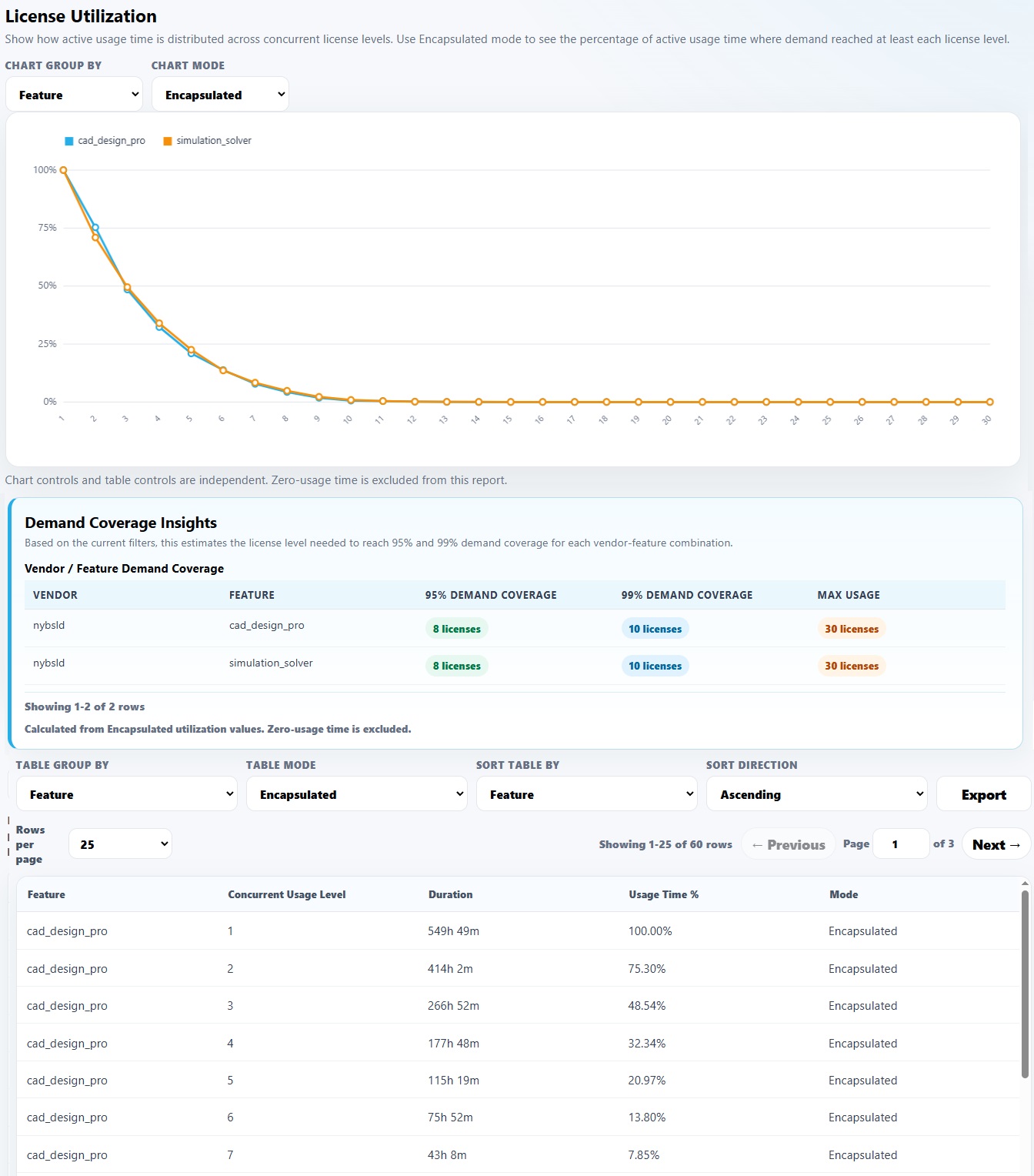Click the Usage Time % column header
1034x1176 pixels.
(x=664, y=894)
